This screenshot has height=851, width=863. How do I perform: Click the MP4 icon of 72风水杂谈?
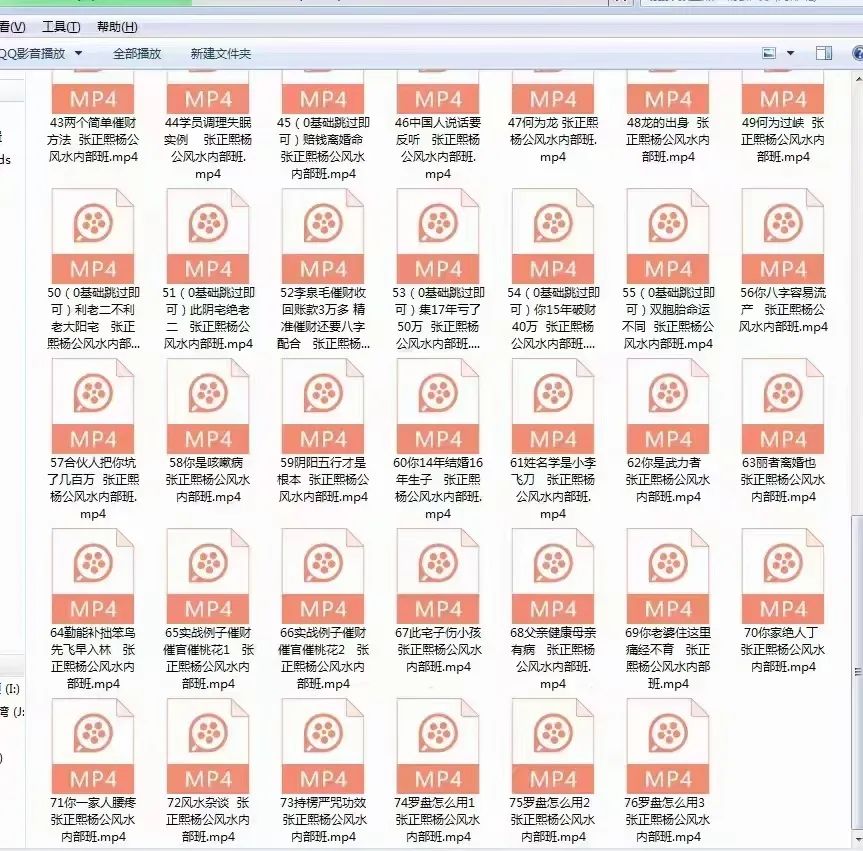point(208,745)
